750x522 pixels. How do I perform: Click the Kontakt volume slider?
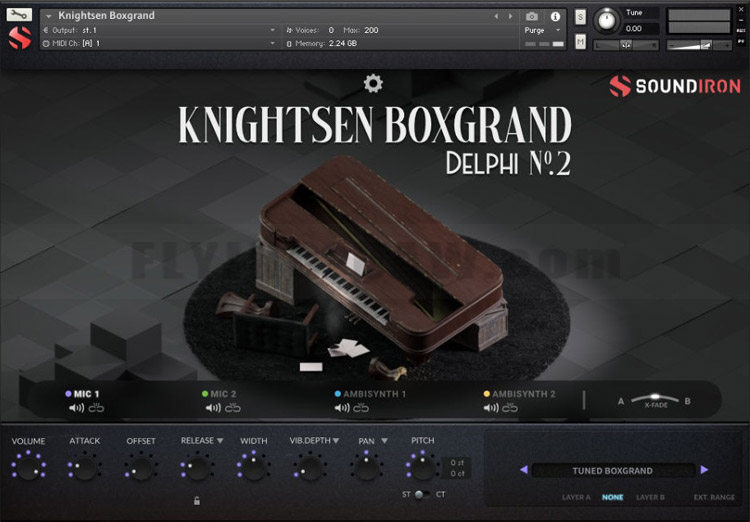(x=699, y=45)
